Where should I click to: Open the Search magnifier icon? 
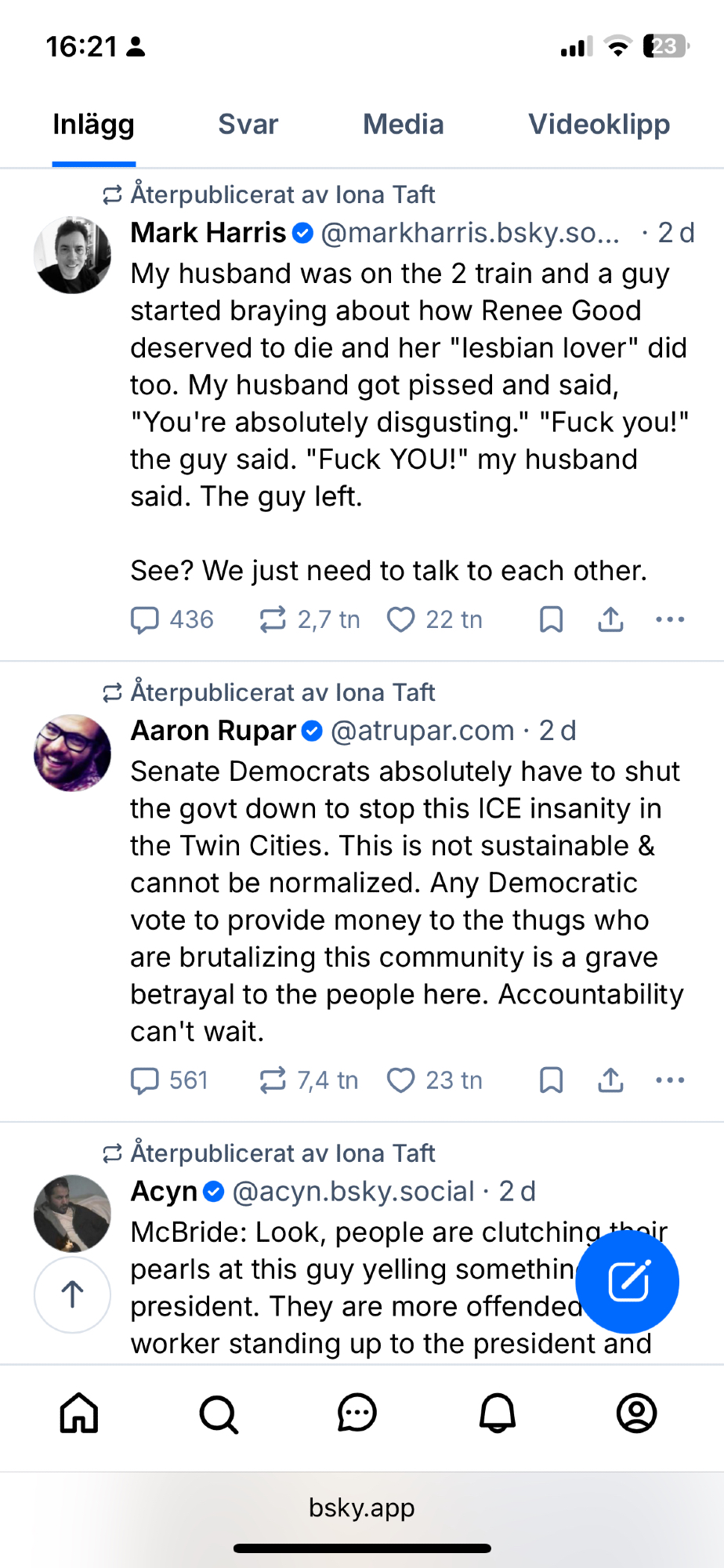pyautogui.click(x=219, y=1414)
